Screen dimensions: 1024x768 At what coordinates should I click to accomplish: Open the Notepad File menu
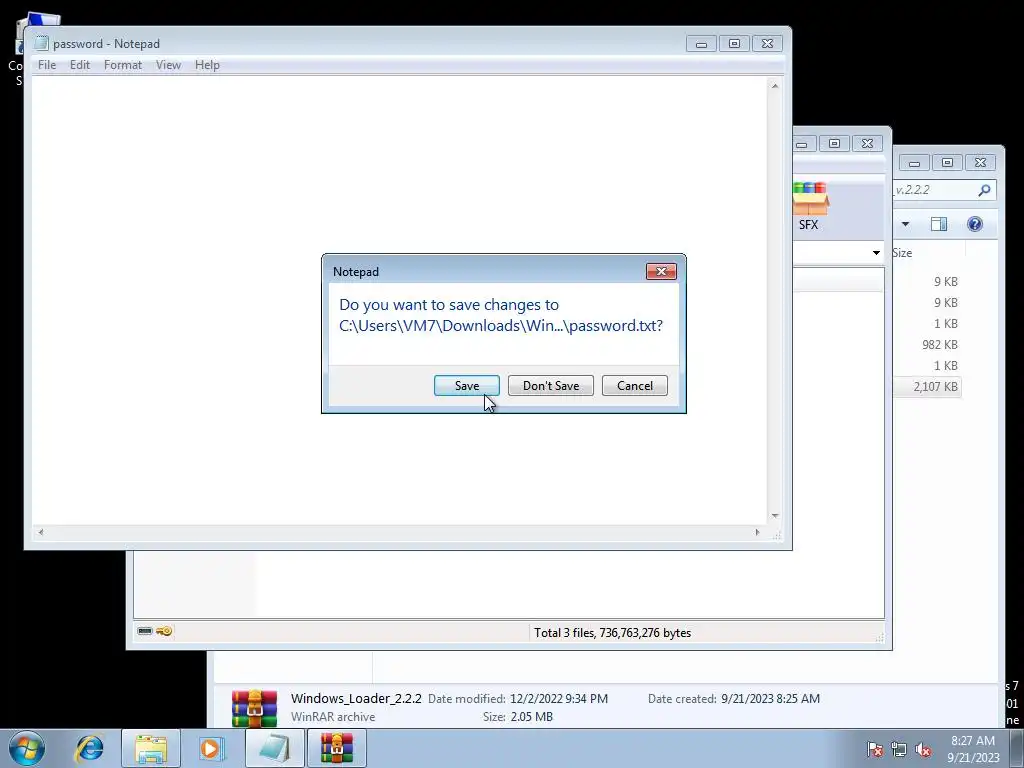pos(46,65)
